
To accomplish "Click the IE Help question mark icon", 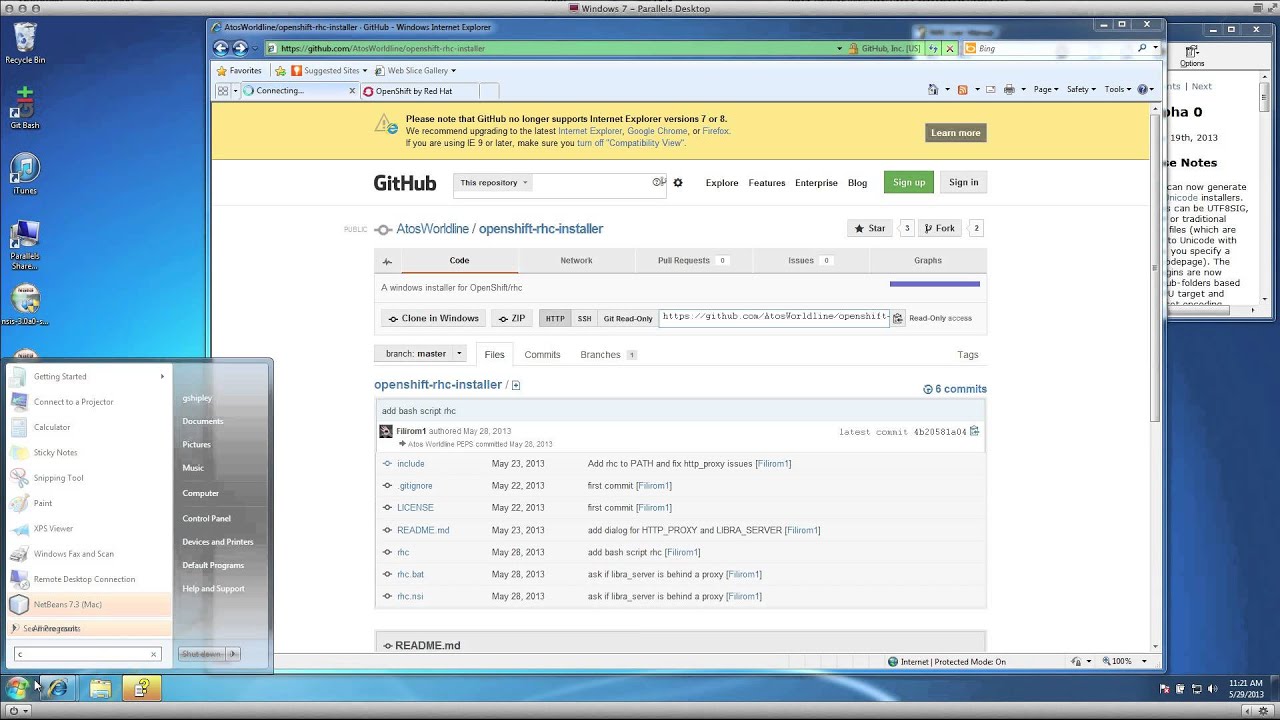I will [1142, 89].
